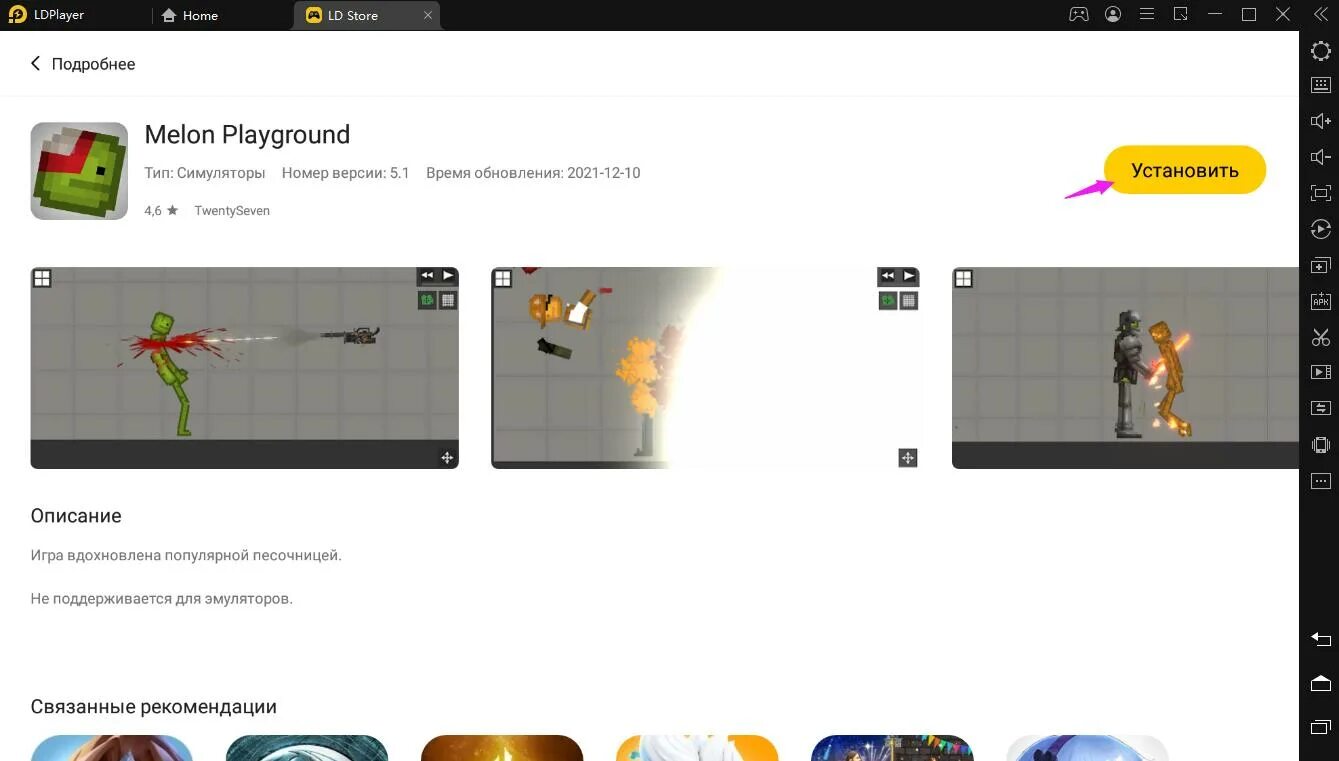Click the LDPlayer logo in title bar

point(17,15)
